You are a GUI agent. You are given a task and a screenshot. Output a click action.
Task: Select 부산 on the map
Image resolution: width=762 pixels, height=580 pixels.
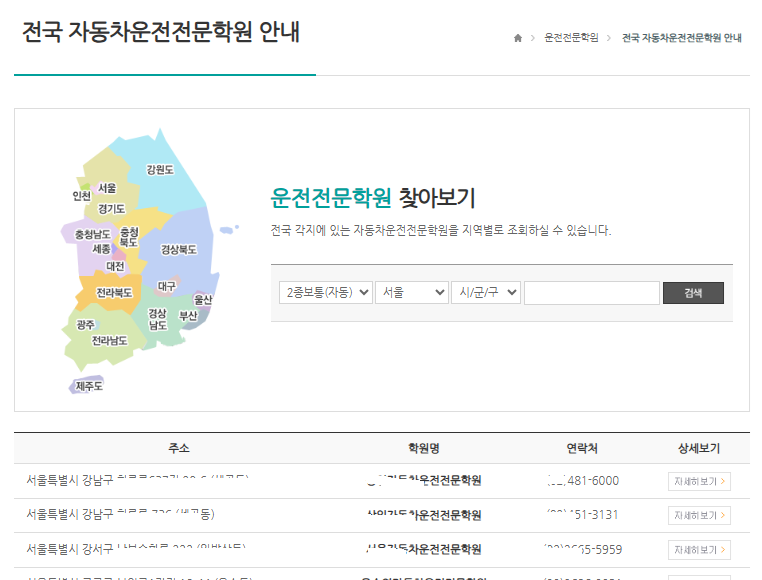(x=188, y=316)
